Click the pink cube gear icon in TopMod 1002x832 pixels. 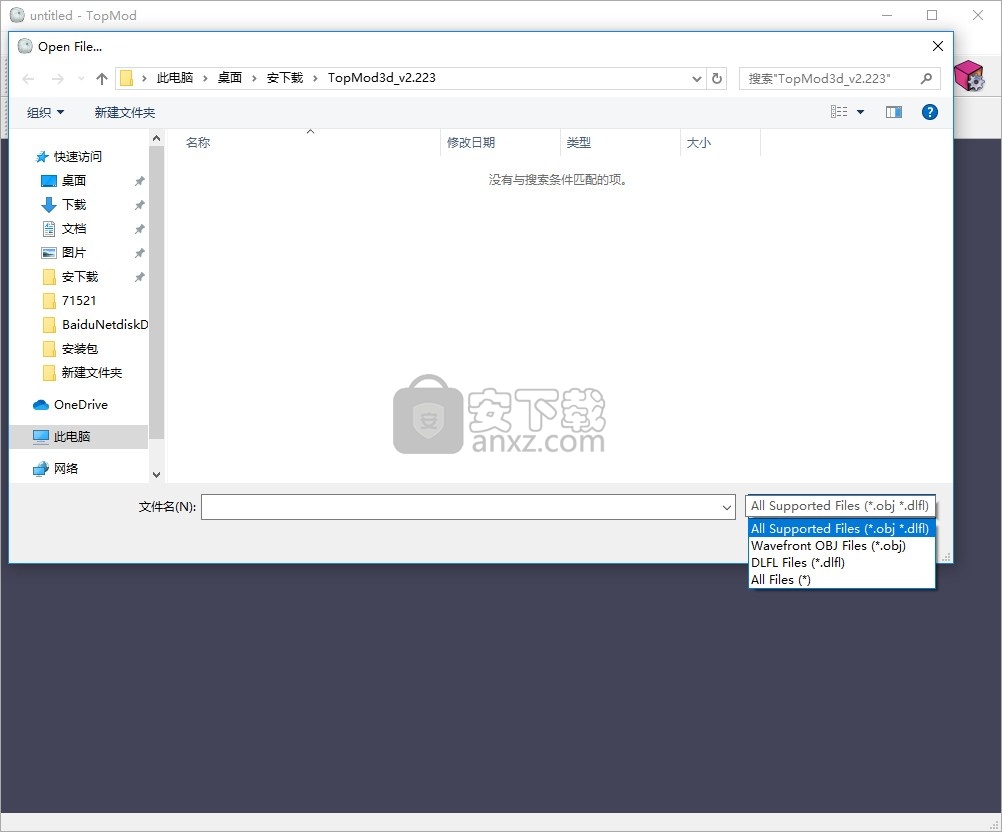click(x=969, y=76)
